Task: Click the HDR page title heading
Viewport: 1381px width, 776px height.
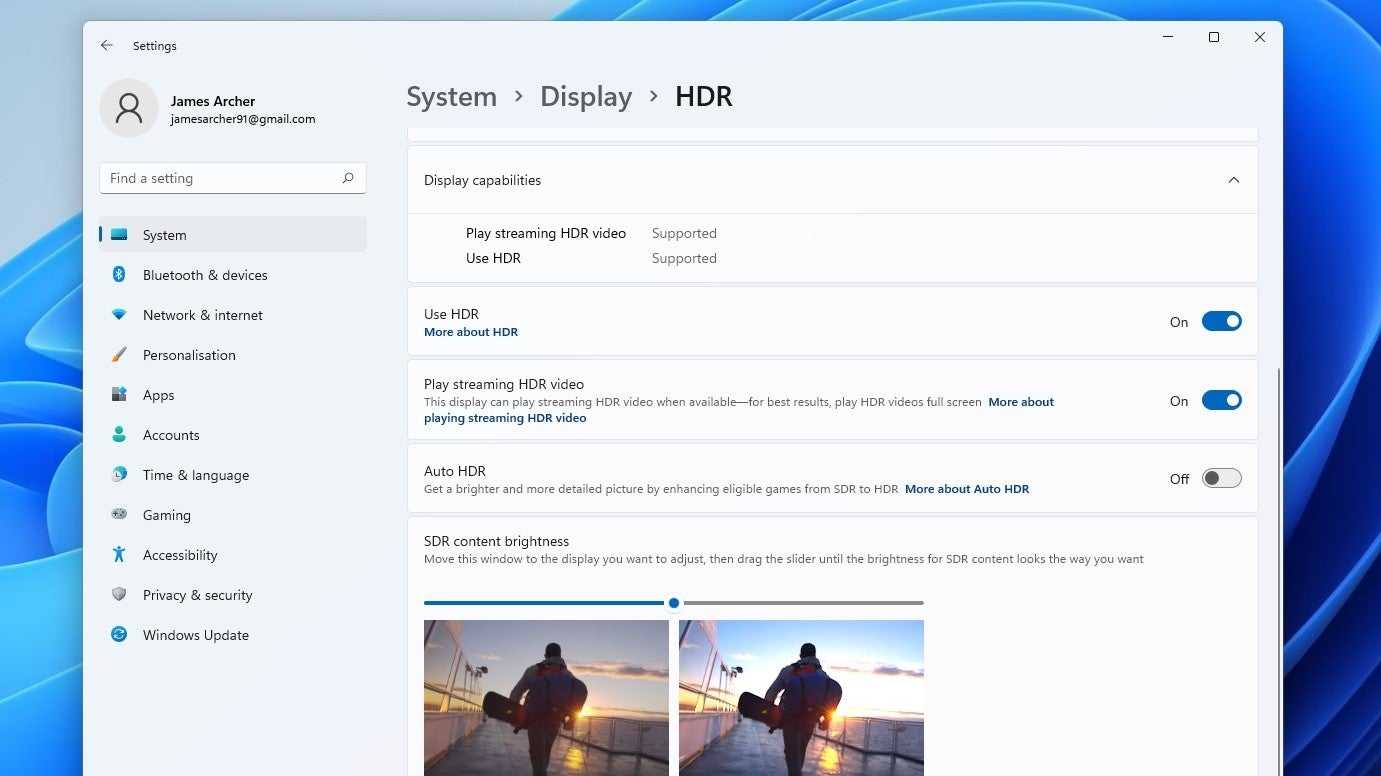Action: (x=703, y=97)
